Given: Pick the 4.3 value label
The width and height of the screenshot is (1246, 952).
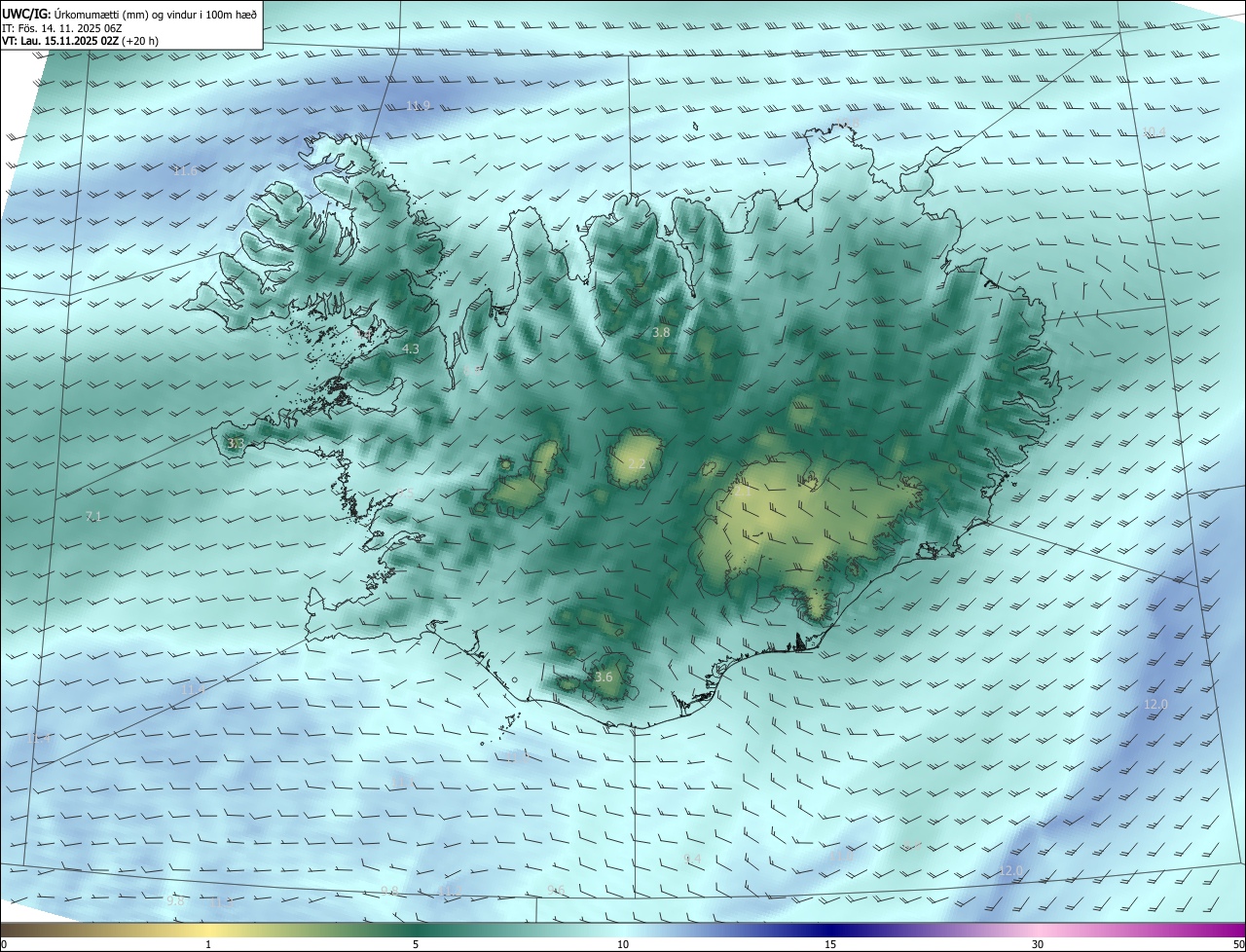Looking at the screenshot, I should [x=411, y=348].
